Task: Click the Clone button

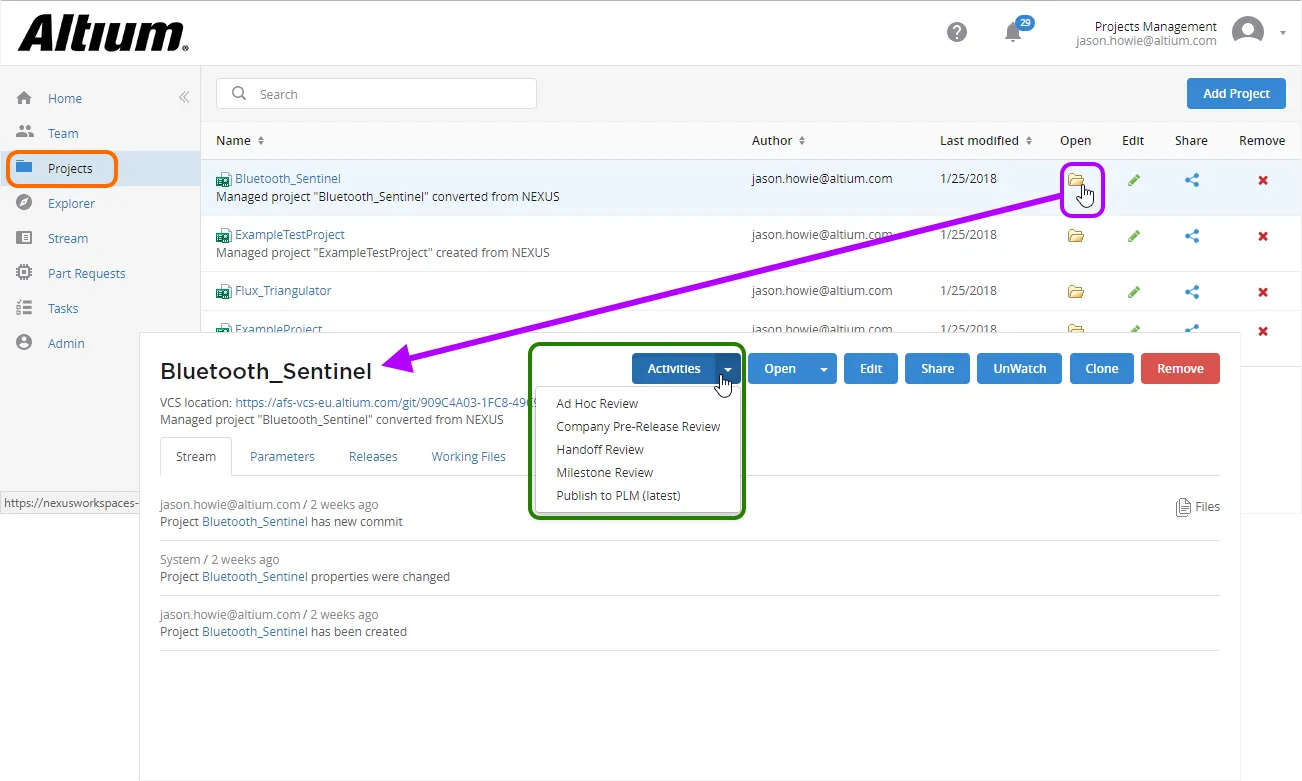Action: tap(1102, 368)
